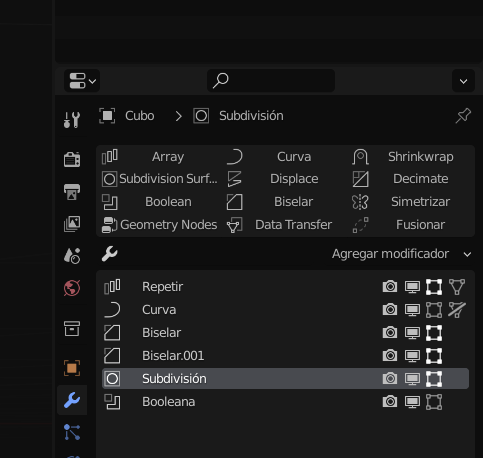Select the Biselar modifier row
This screenshot has height=458, width=483.
(x=285, y=333)
